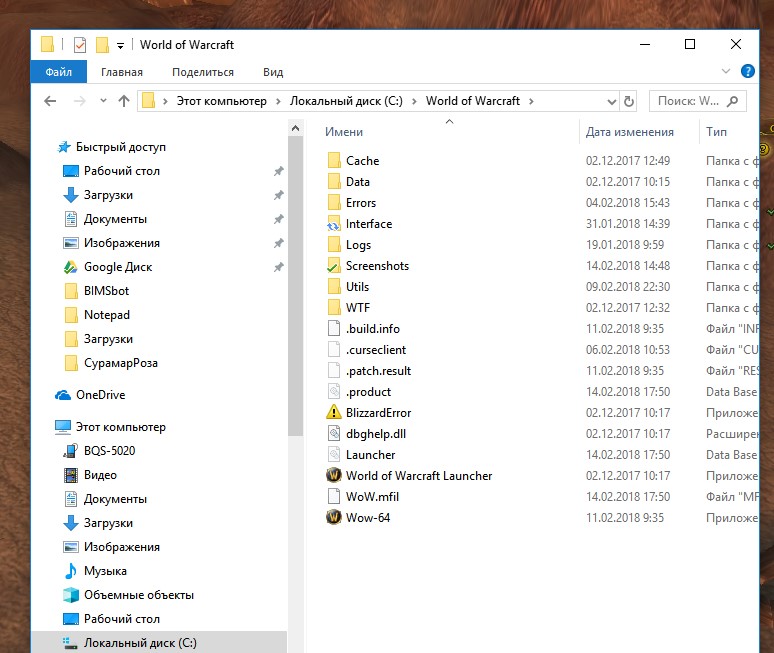774x653 pixels.
Task: Select the BlizzardError warning icon
Action: click(x=334, y=412)
